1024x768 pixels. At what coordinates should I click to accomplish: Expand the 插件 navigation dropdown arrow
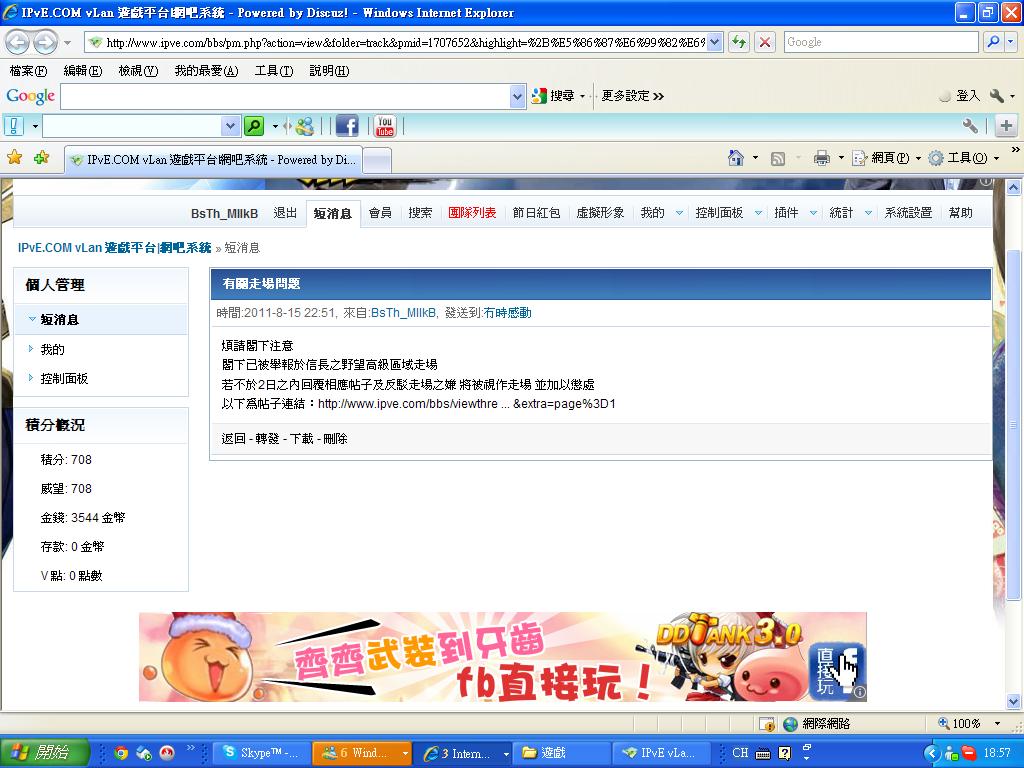pos(813,213)
